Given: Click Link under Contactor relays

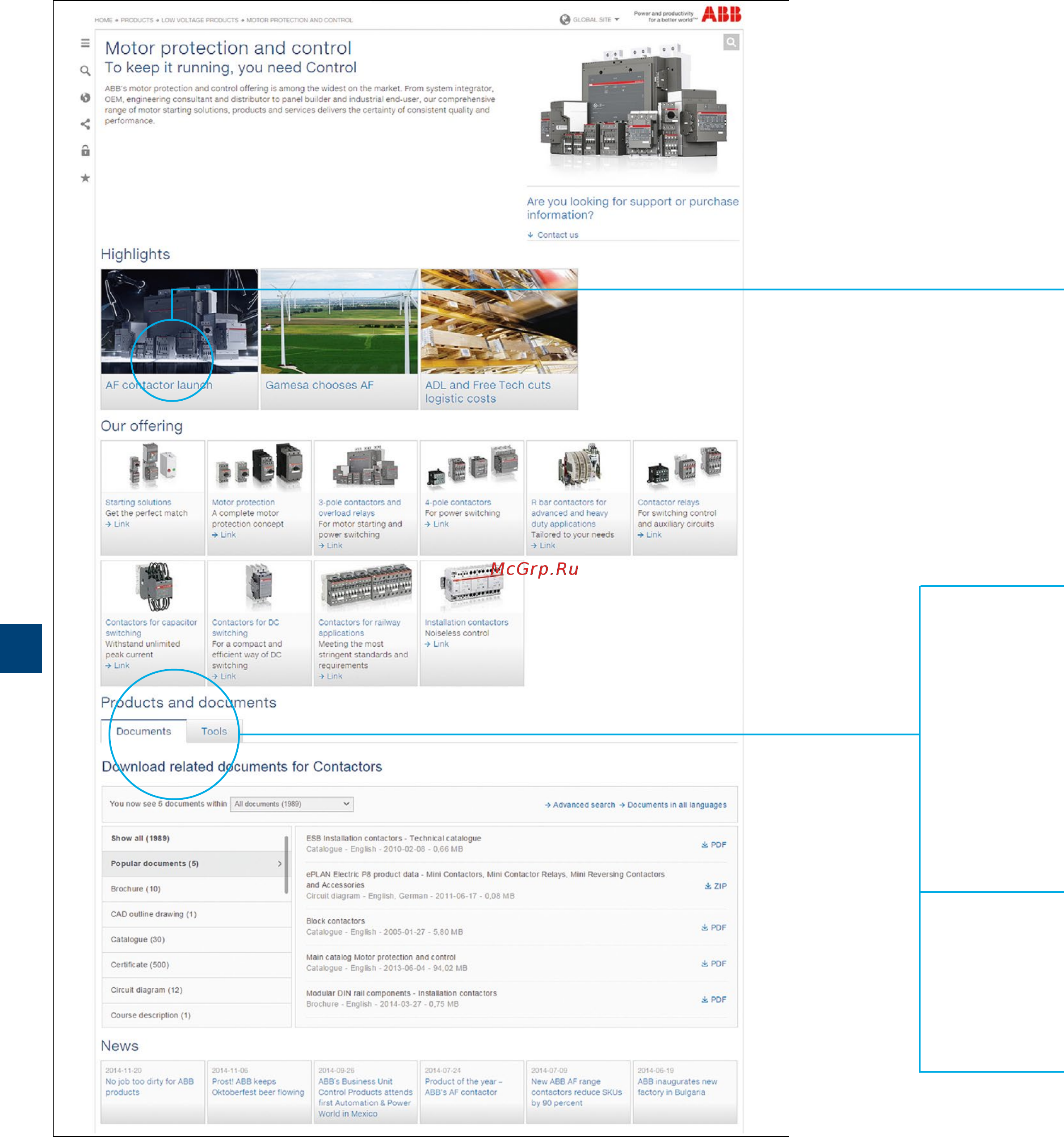Looking at the screenshot, I should click(649, 534).
